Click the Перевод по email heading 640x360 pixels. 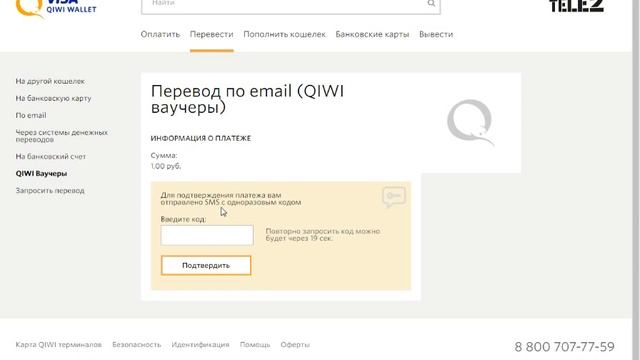[247, 99]
